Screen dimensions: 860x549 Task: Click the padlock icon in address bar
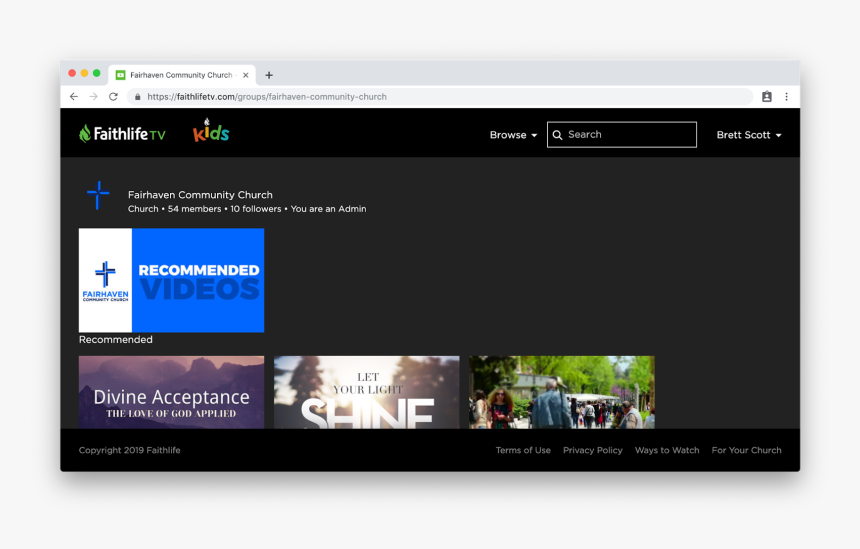click(138, 97)
